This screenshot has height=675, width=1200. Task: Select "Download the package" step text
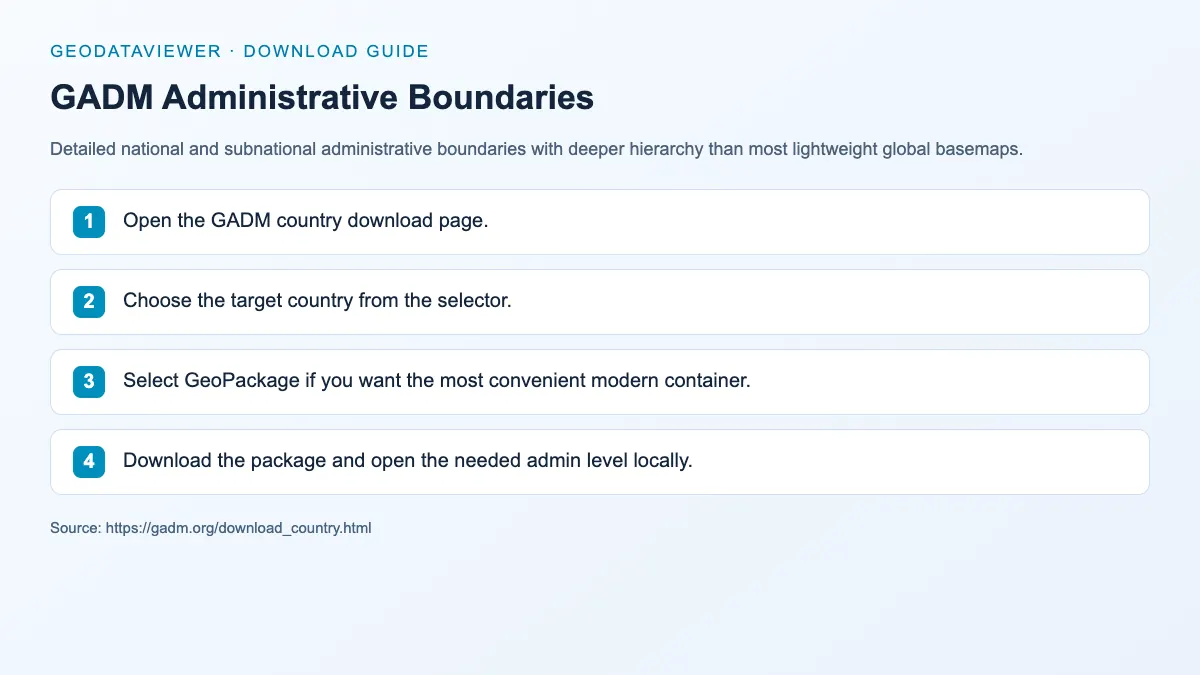[x=408, y=461]
